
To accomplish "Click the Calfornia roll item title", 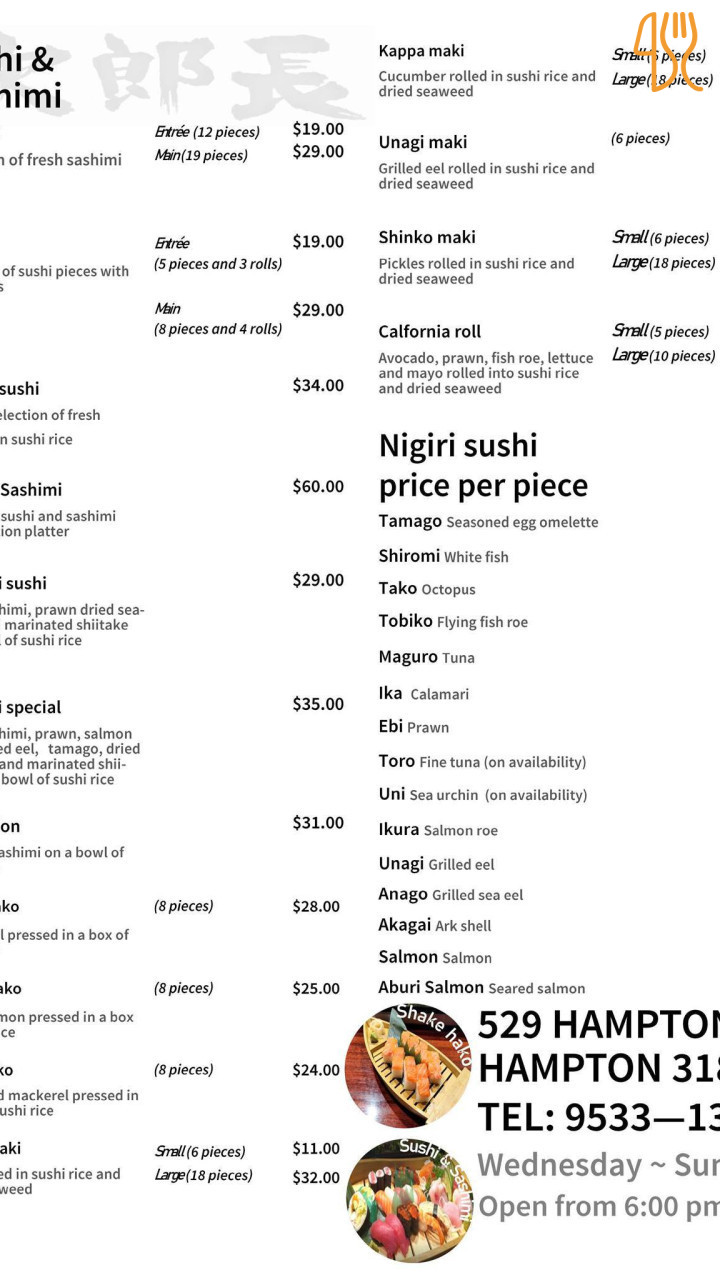I will [x=429, y=332].
